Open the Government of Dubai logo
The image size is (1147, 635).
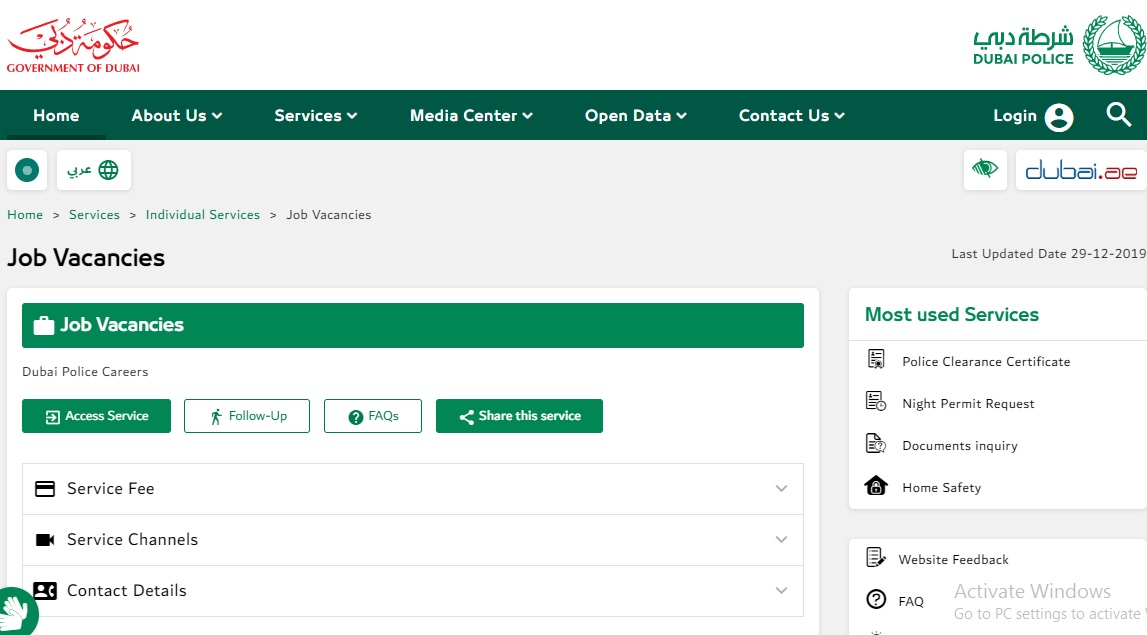pos(73,45)
